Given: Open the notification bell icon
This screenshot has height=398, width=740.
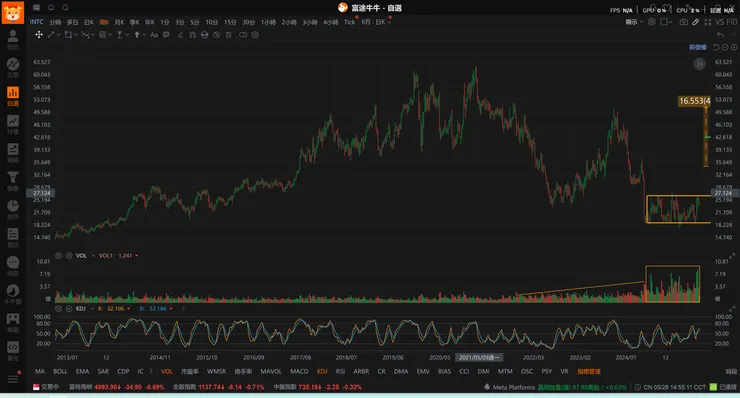Looking at the screenshot, I should coord(51,8).
